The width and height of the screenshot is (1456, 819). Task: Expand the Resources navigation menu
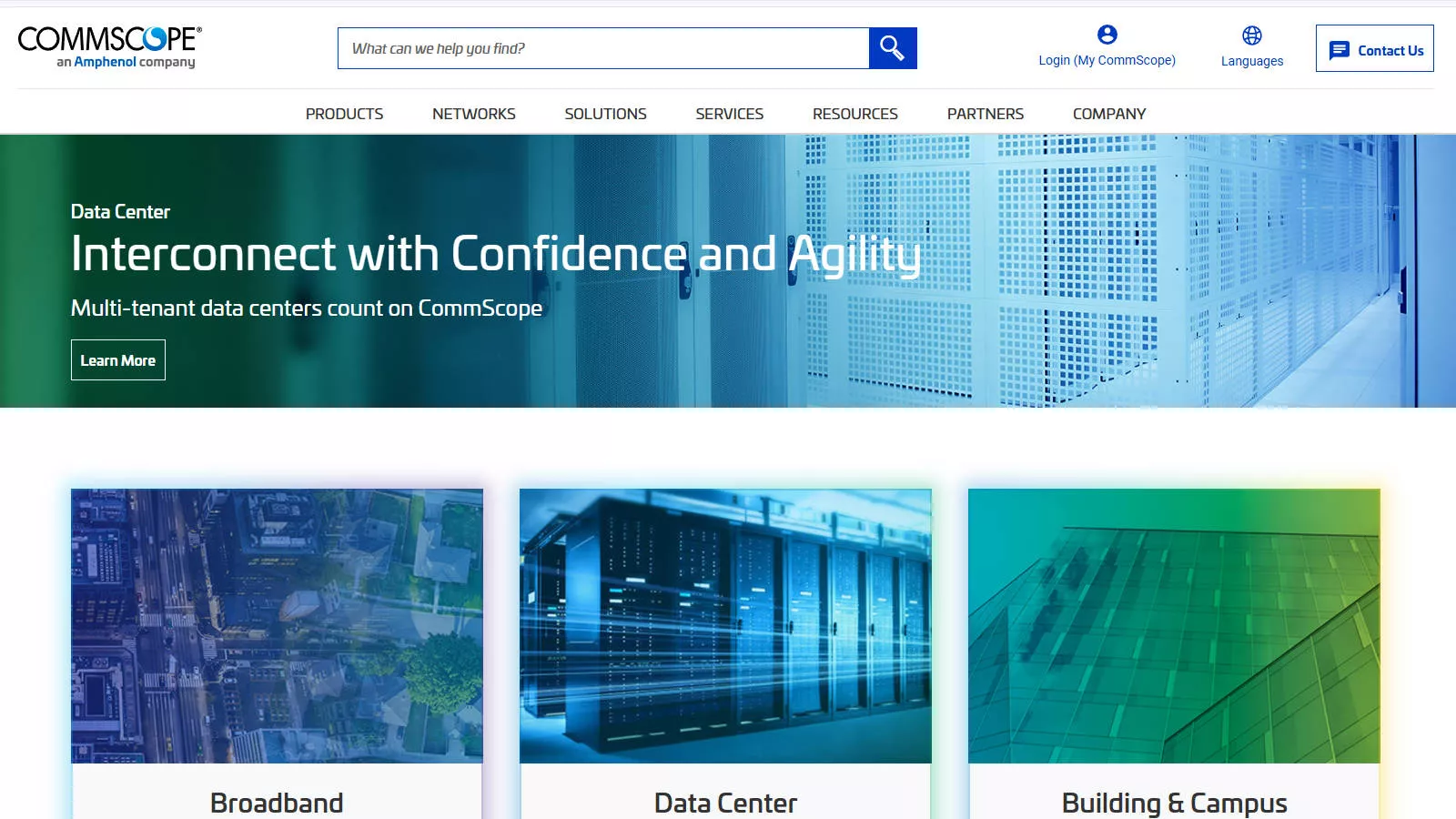(x=855, y=114)
